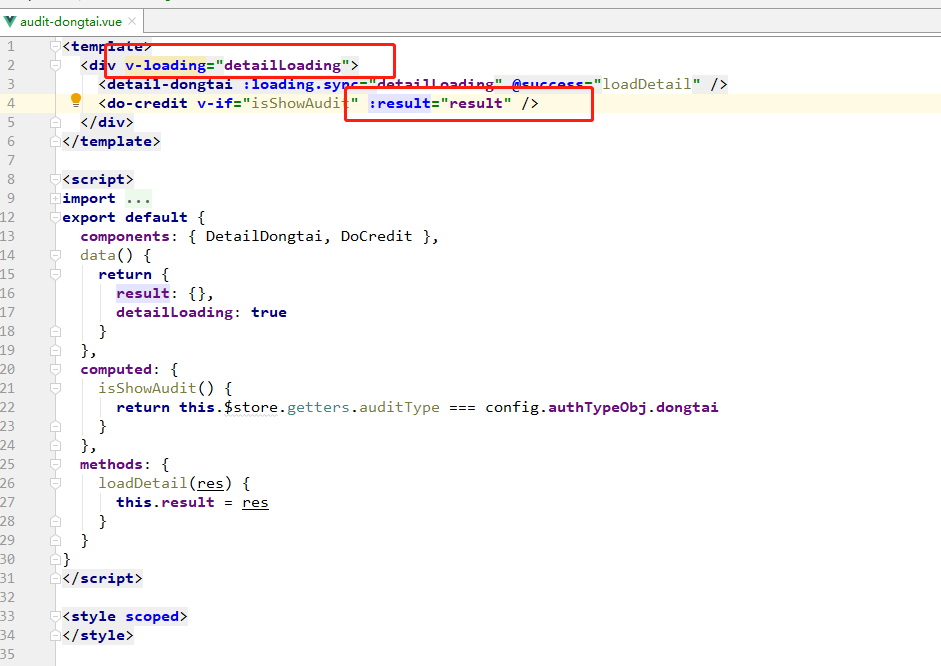The image size is (941, 666).
Task: Click auditType on line 22
Action: (399, 407)
